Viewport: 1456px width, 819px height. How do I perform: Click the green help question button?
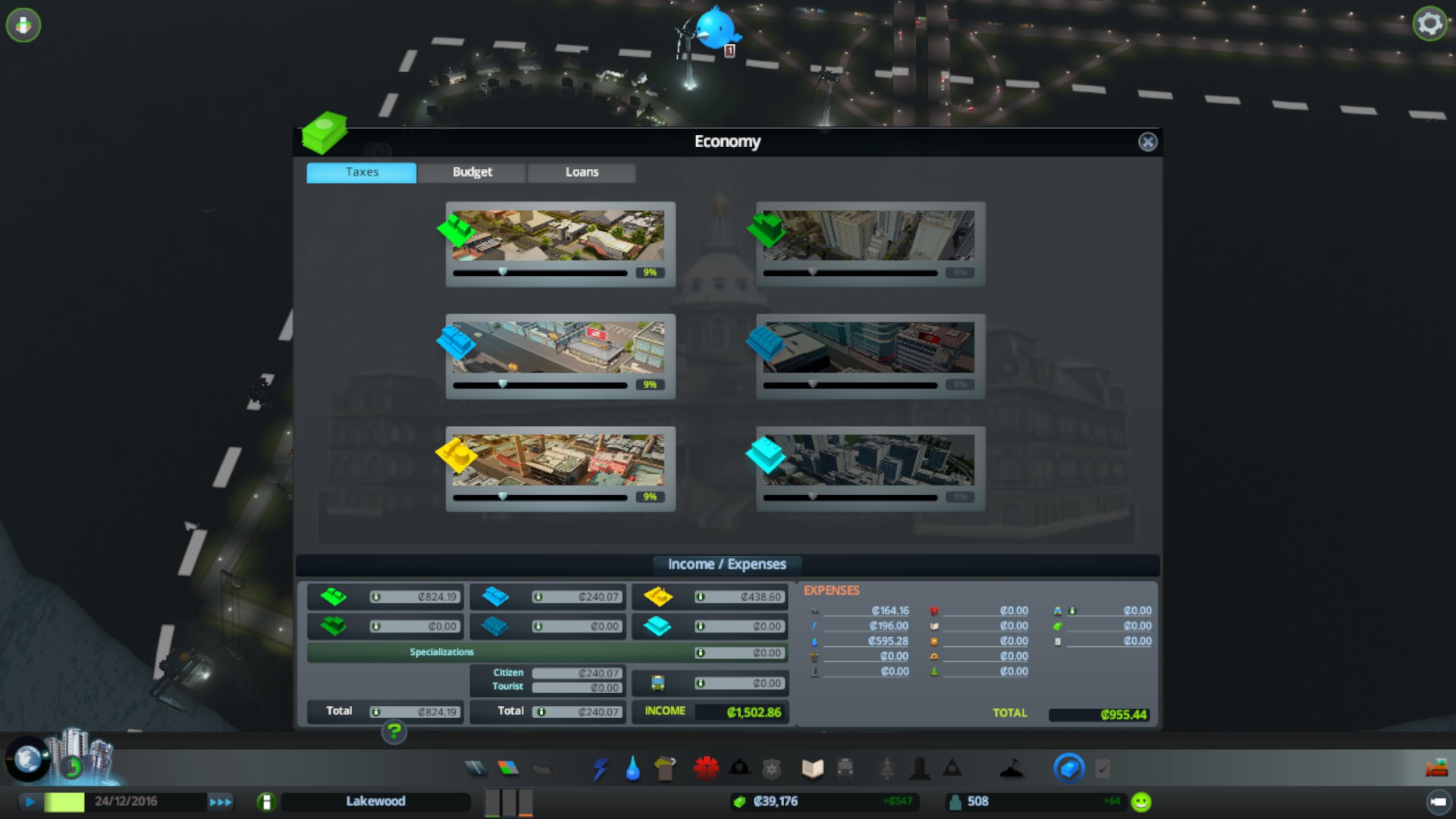point(394,732)
